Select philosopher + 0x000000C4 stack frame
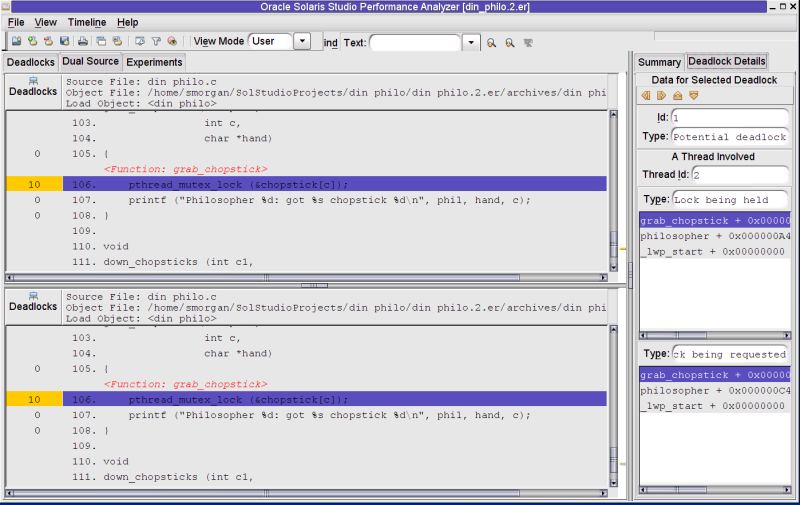 tap(715, 390)
